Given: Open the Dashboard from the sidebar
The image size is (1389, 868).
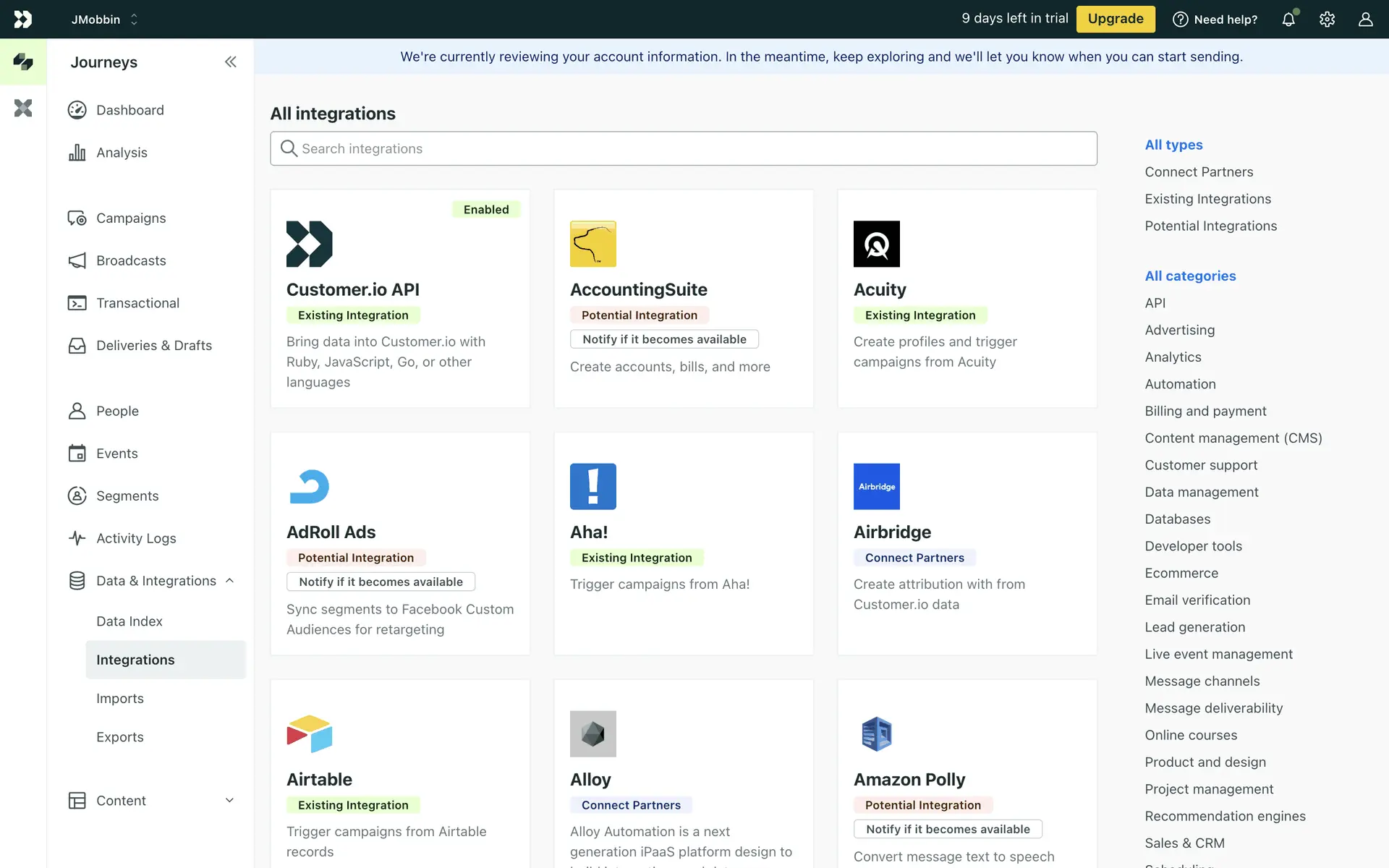Looking at the screenshot, I should click(129, 110).
